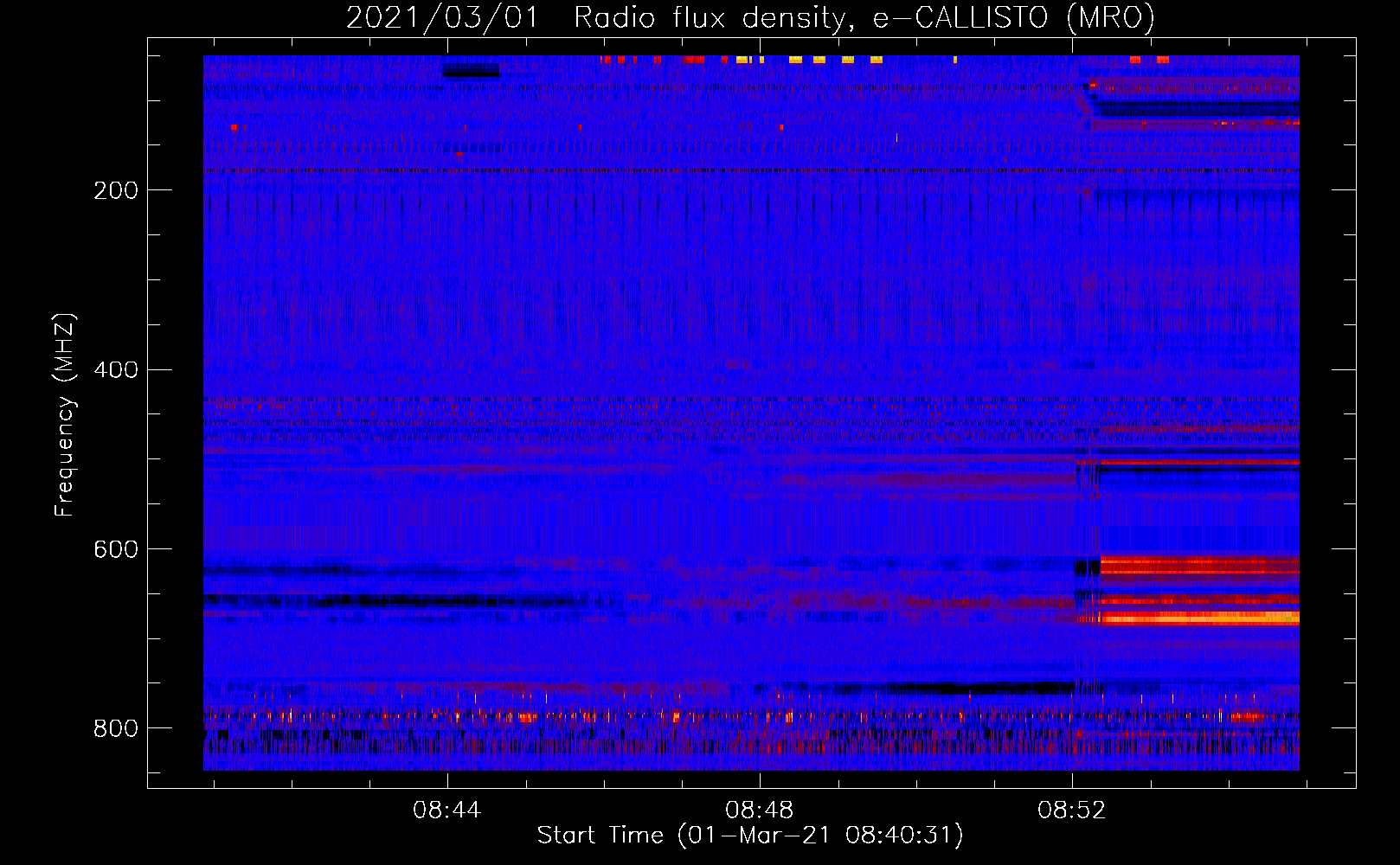Click the 400 frequency tick label
1400x865 pixels.
(x=116, y=370)
